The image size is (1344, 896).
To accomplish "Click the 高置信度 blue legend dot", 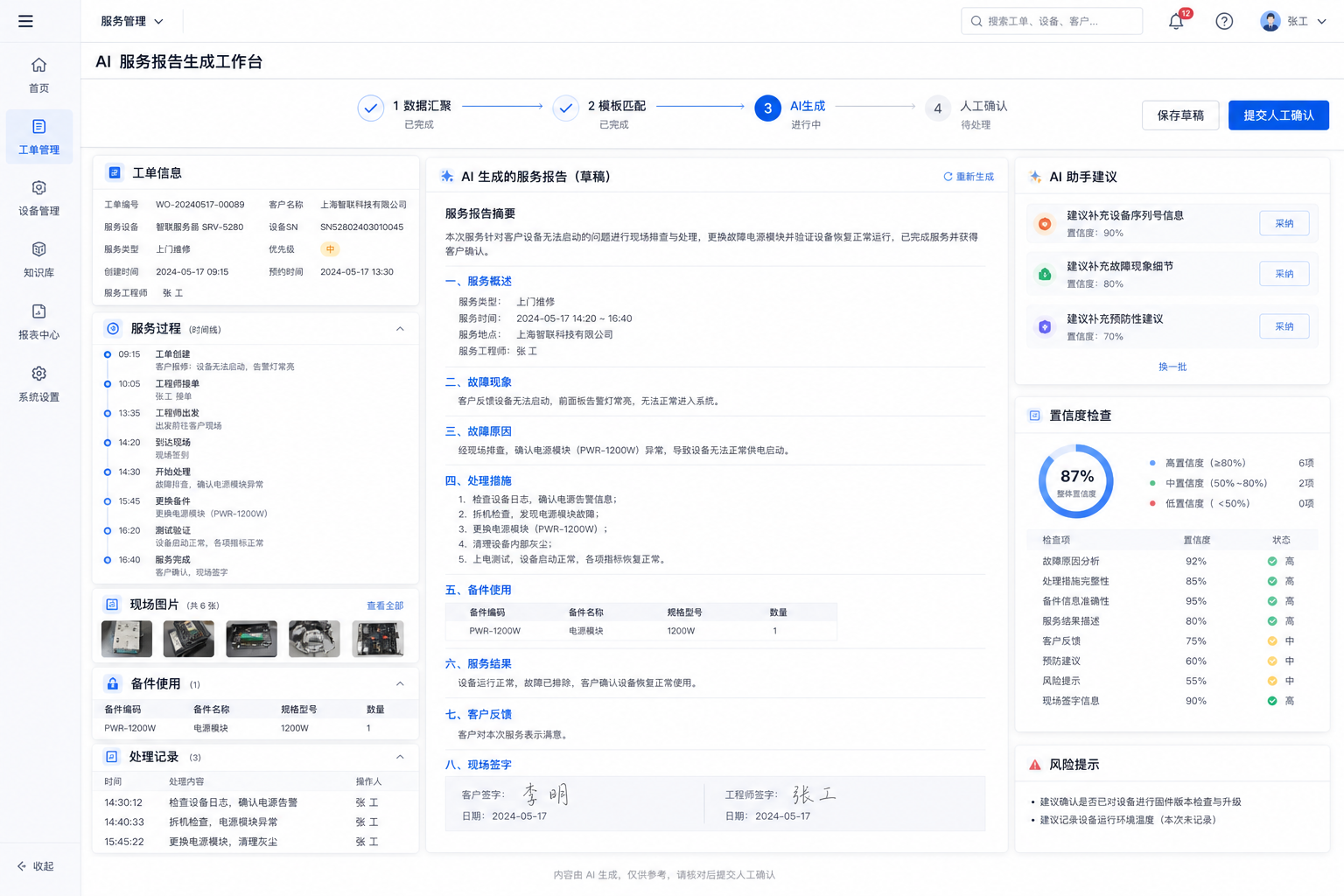I will click(1152, 463).
